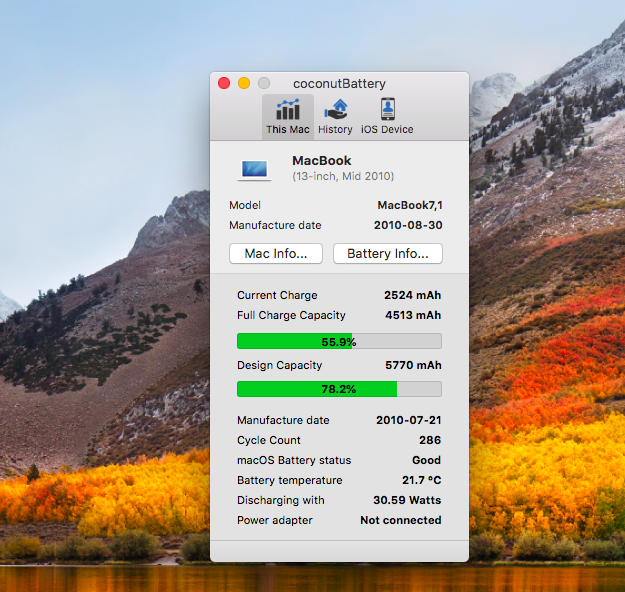Click the 78.2% design capacity bar

click(x=339, y=389)
